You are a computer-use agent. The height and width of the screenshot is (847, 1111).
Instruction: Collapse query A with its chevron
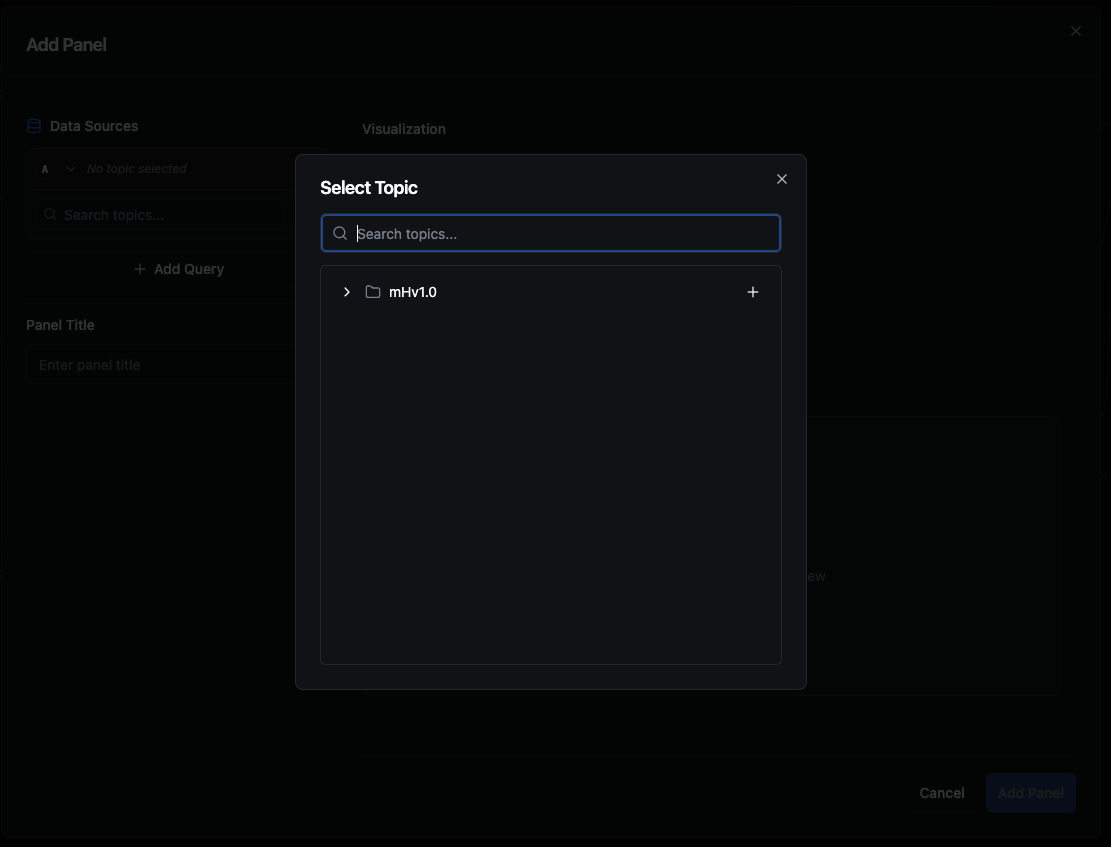[71, 169]
